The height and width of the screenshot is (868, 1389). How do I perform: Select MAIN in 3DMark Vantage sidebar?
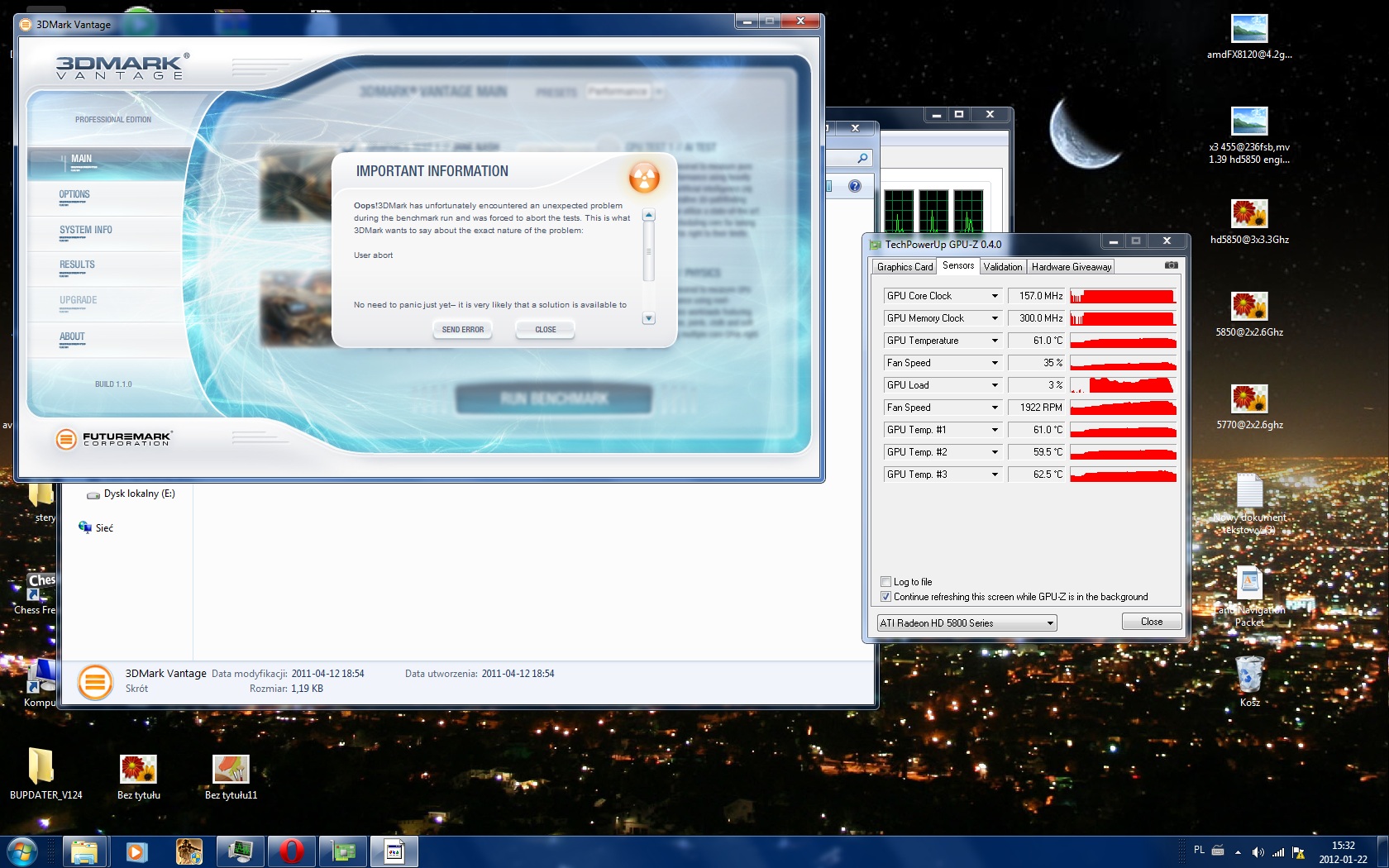click(x=81, y=159)
